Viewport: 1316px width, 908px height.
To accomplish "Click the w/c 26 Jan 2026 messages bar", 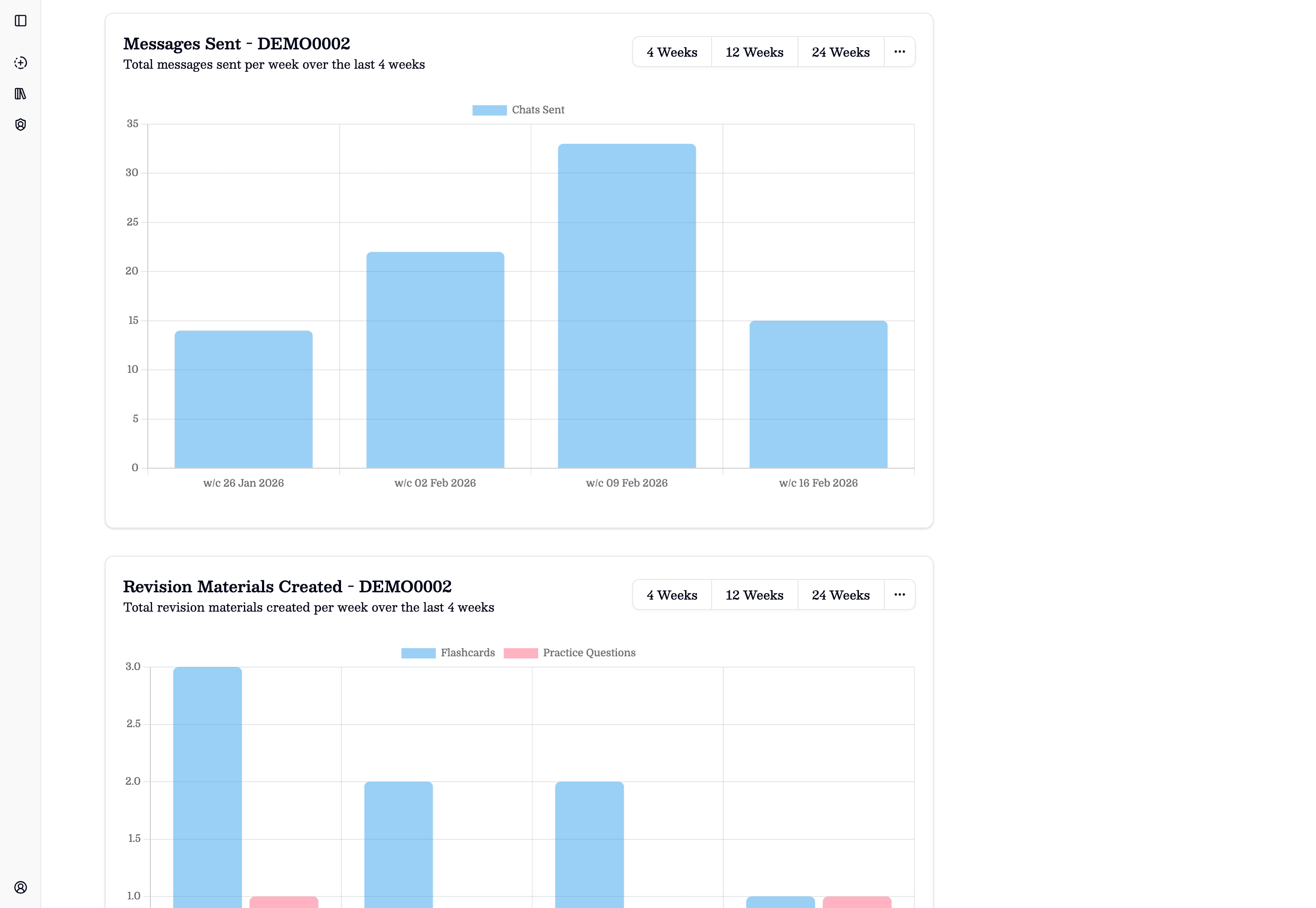I will click(x=244, y=399).
